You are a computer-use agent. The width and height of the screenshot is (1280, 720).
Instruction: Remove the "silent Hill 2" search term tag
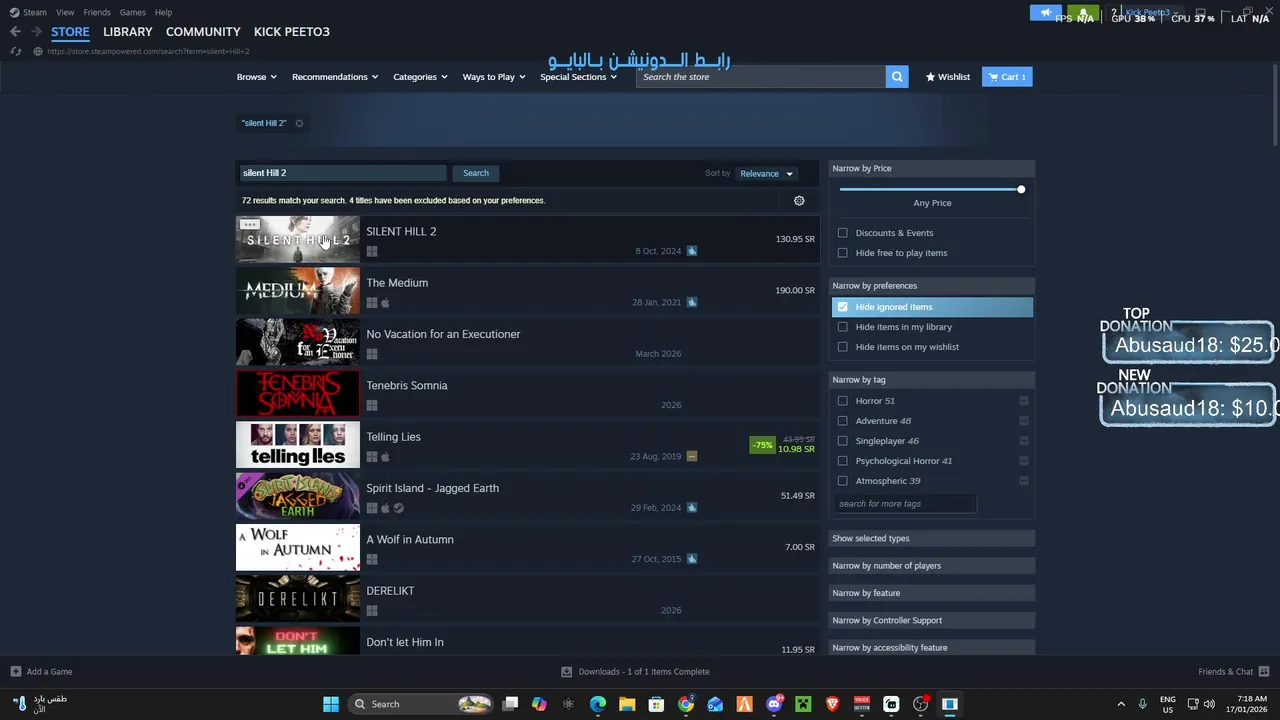299,123
